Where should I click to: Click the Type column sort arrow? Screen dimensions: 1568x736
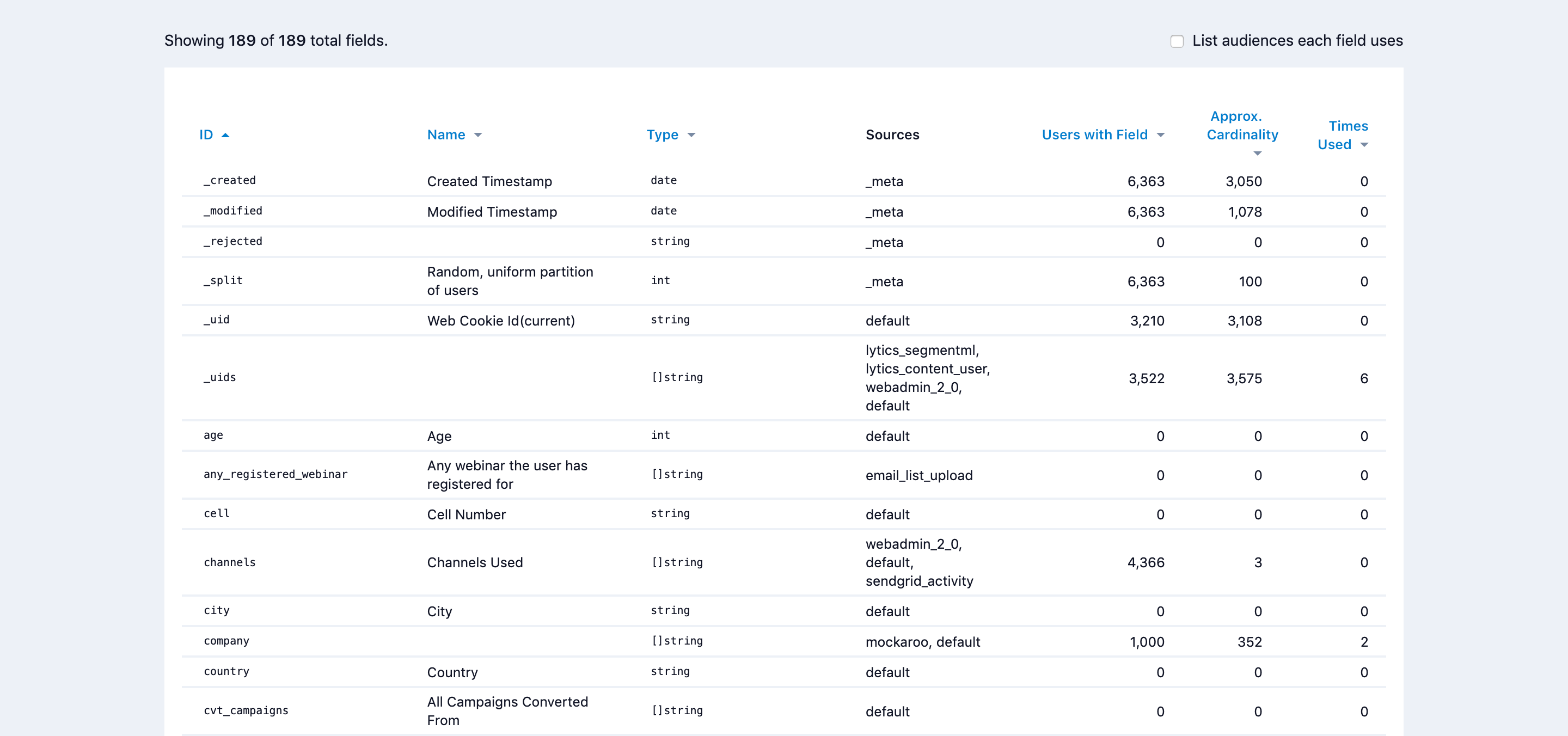pos(691,135)
